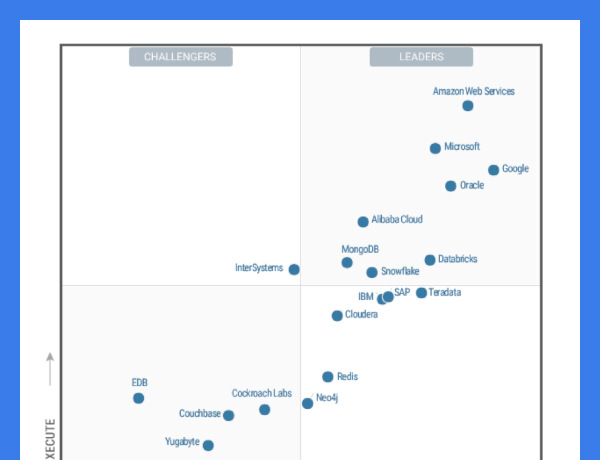The width and height of the screenshot is (600, 460).
Task: Click the Amazon Web Services data point
Action: coord(468,106)
